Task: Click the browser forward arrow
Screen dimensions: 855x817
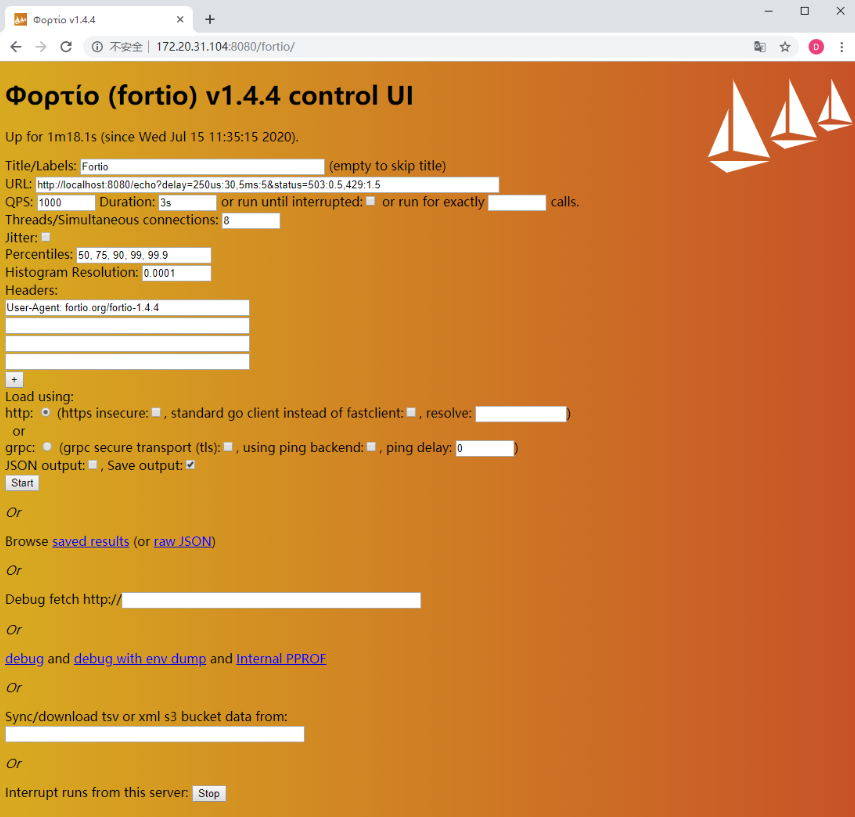Action: click(41, 47)
